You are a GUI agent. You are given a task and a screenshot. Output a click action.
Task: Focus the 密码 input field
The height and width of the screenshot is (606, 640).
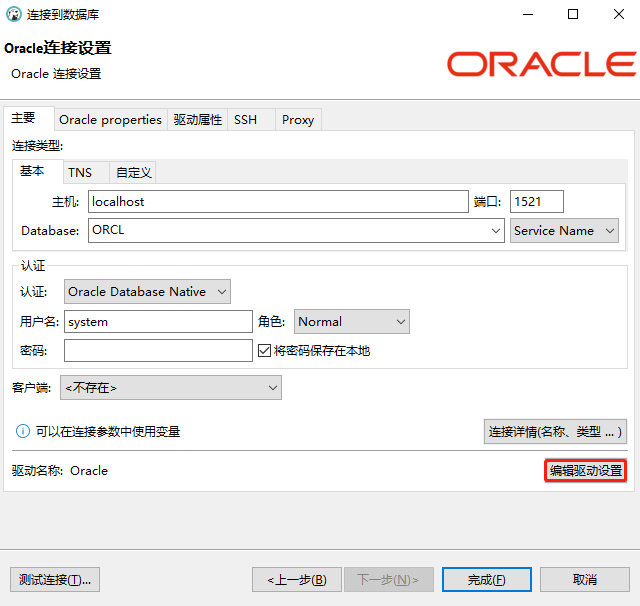pyautogui.click(x=158, y=350)
